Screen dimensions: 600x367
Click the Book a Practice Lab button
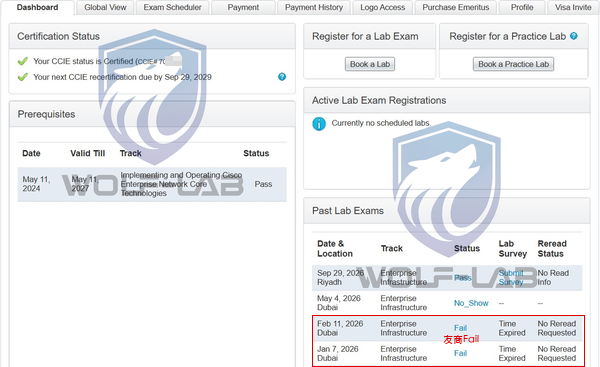click(x=513, y=64)
